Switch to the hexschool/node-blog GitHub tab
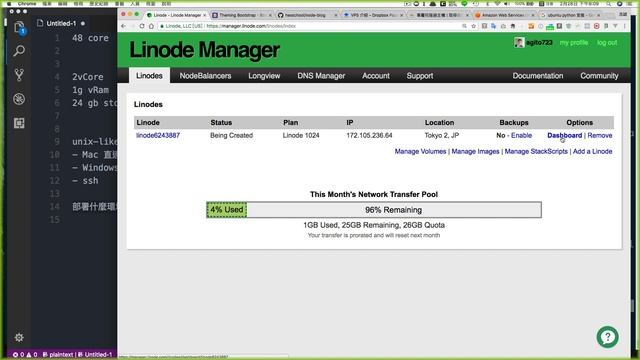This screenshot has width=640, height=360. coord(306,15)
